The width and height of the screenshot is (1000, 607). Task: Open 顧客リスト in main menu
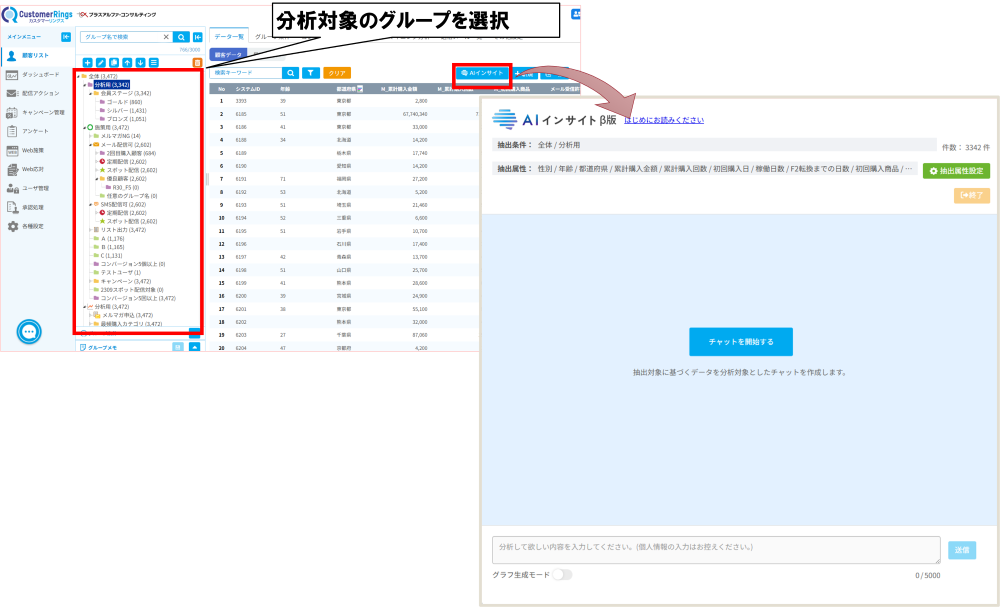point(37,56)
